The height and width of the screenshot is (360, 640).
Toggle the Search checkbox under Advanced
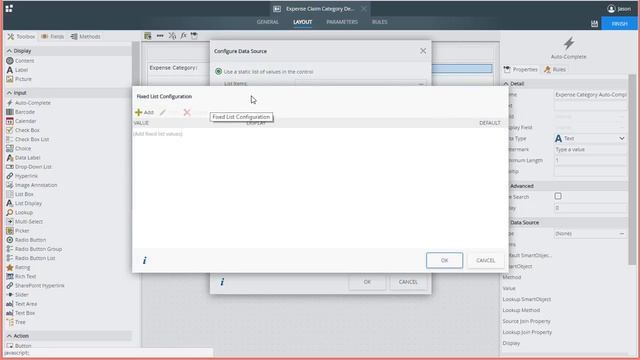pos(558,196)
